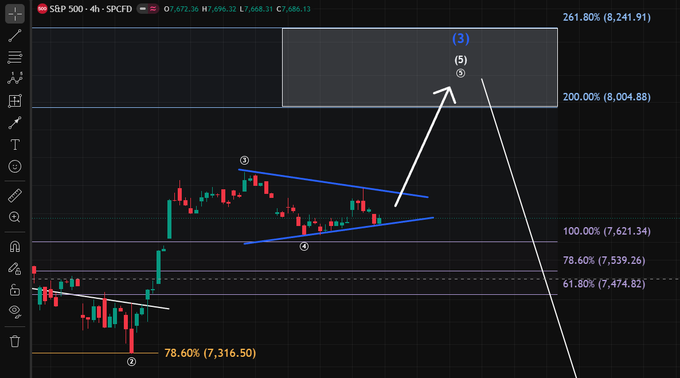The image size is (680, 378).
Task: Open the Fibonacci and Gann tools group
Action: coord(15,57)
